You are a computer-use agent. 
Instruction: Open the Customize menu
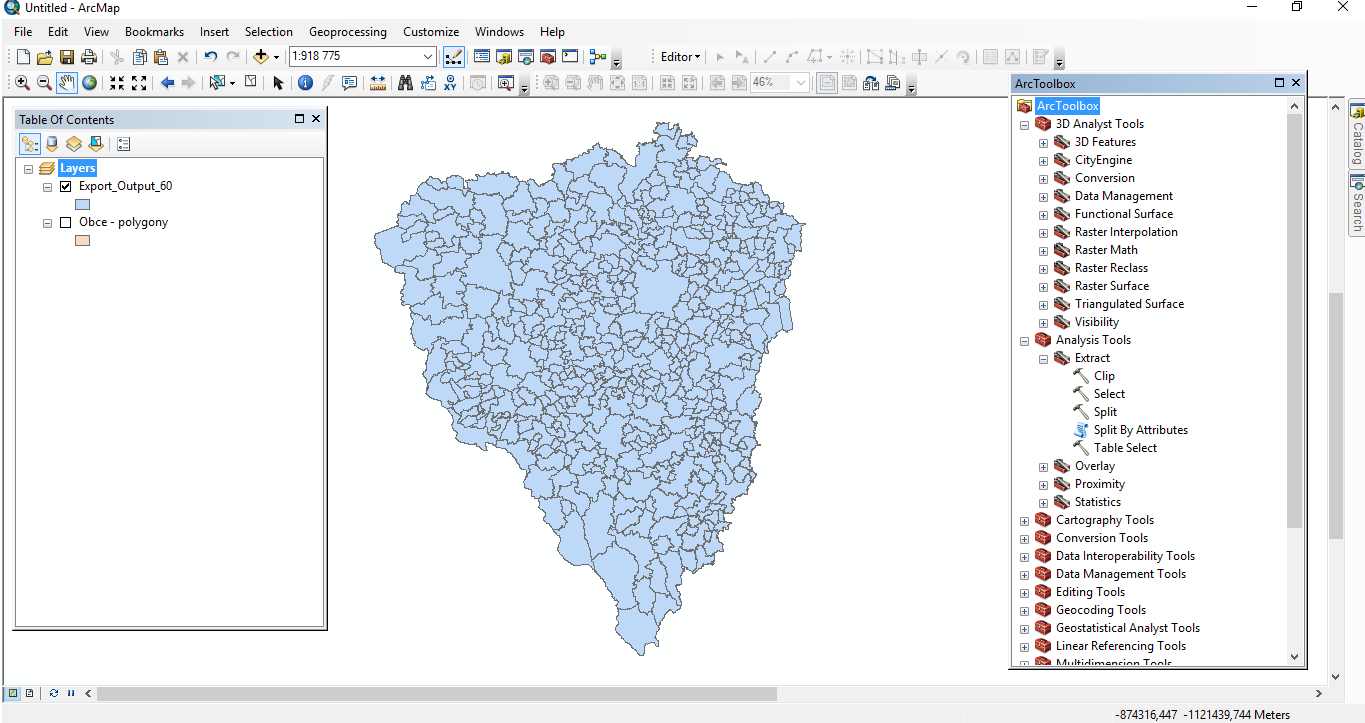tap(431, 32)
